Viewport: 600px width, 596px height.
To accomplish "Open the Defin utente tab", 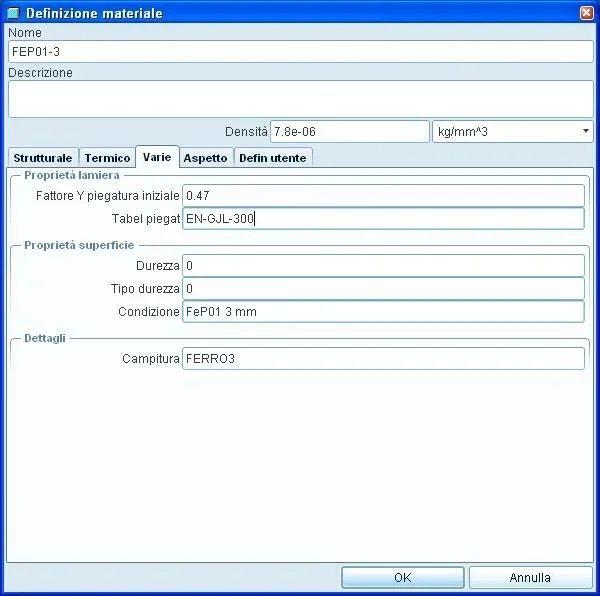I will tap(273, 158).
